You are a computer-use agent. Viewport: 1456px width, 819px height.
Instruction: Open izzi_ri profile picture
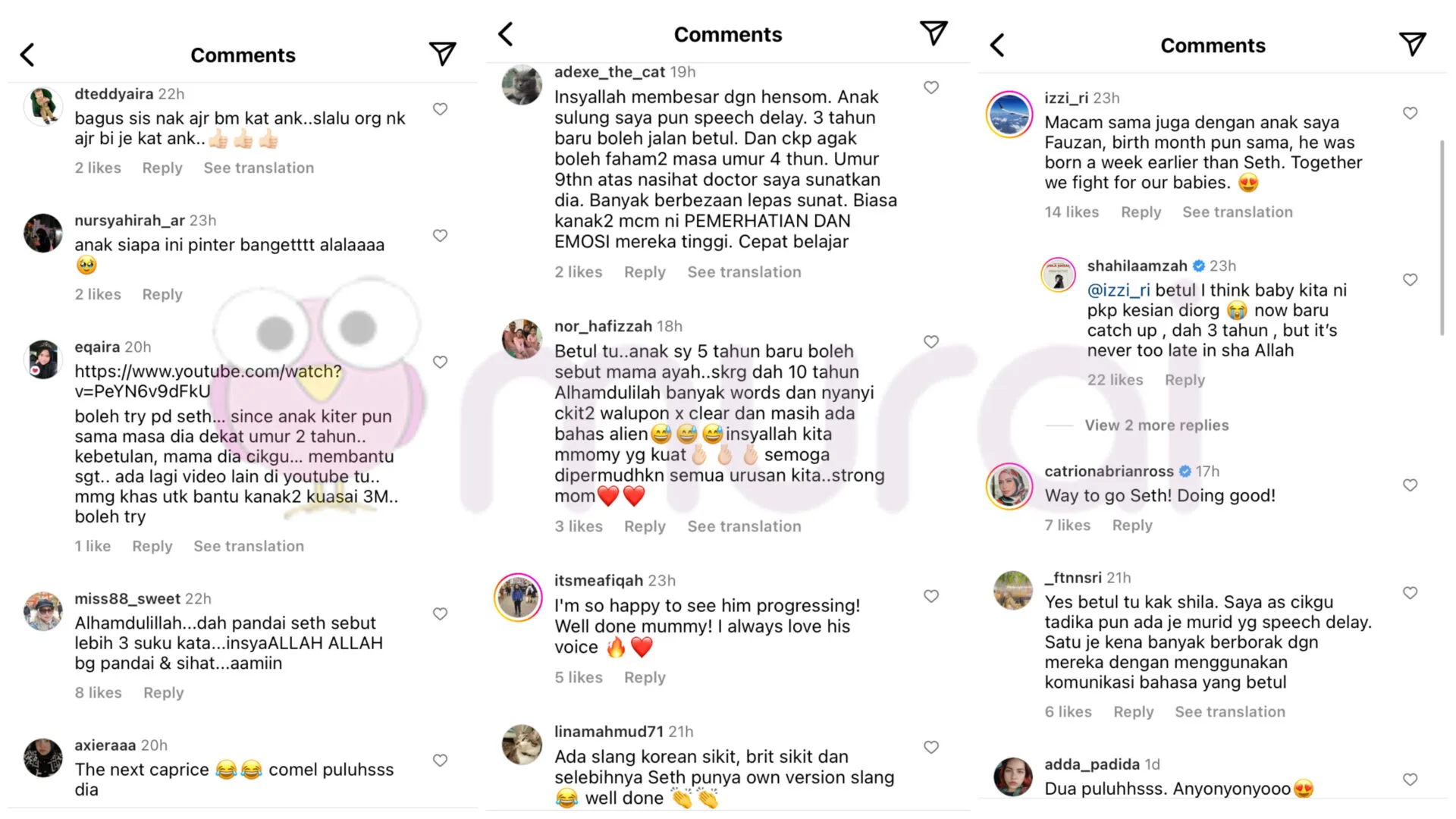[x=1009, y=115]
